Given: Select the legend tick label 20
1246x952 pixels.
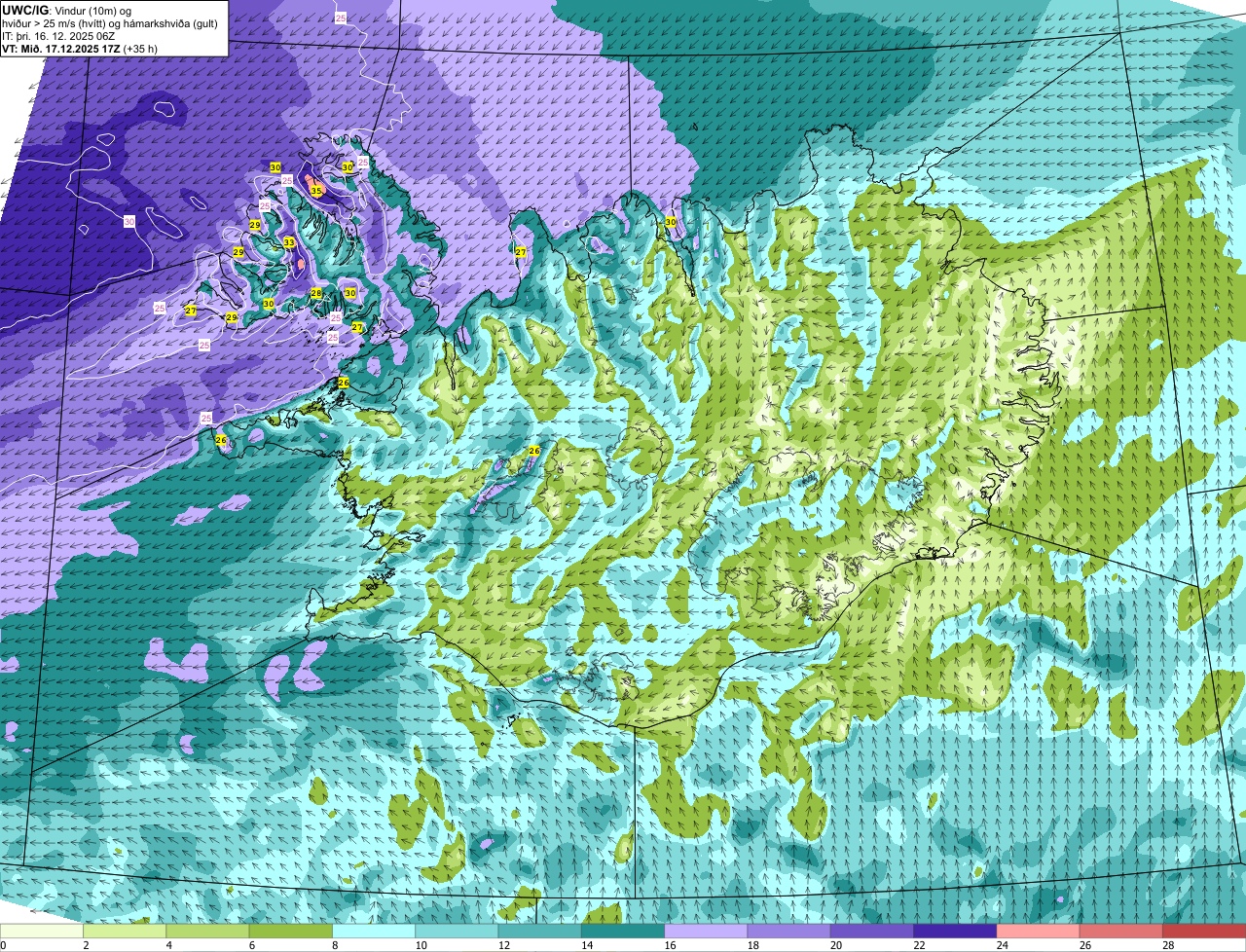Looking at the screenshot, I should (x=836, y=945).
